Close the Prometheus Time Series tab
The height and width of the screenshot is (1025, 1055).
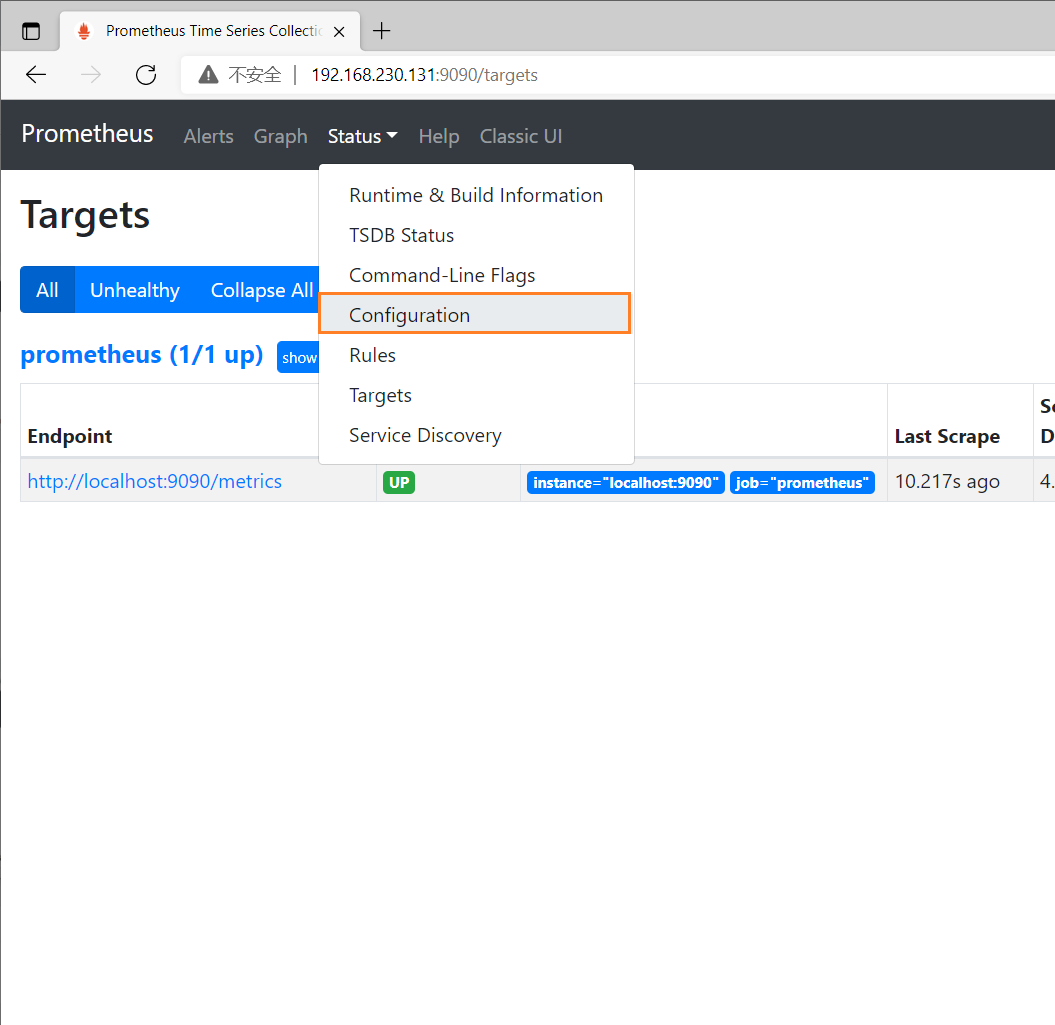coord(339,31)
